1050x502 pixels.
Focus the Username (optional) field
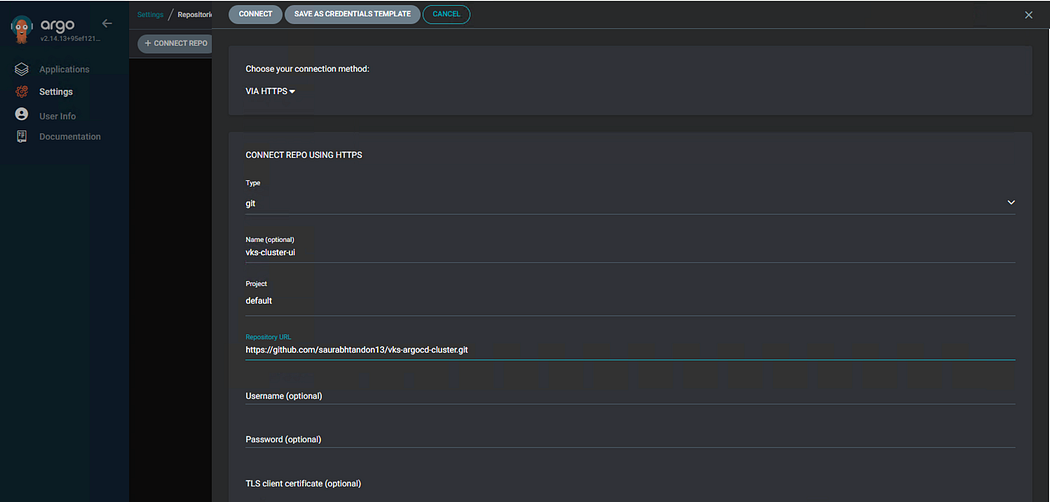pyautogui.click(x=630, y=396)
